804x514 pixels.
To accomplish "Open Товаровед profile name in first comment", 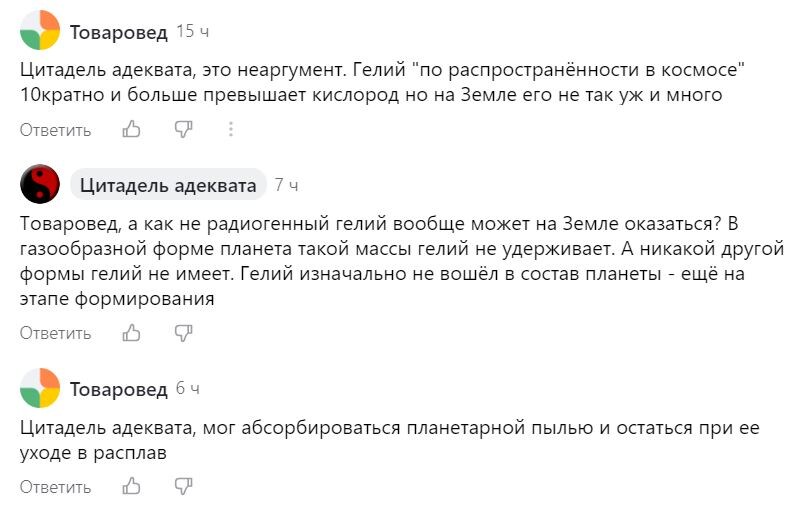I will coord(118,32).
